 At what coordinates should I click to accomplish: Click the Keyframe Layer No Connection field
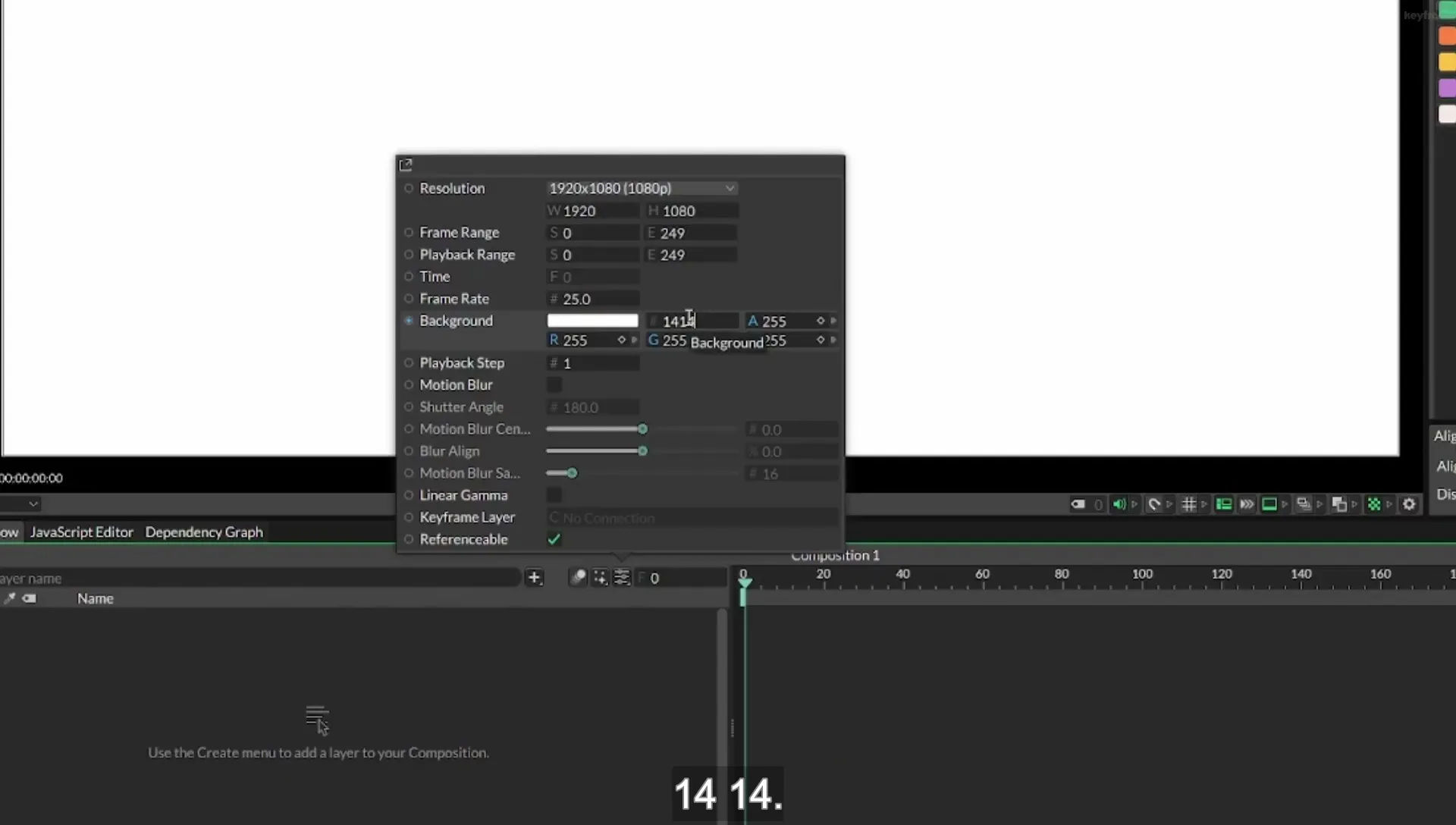pyautogui.click(x=692, y=518)
